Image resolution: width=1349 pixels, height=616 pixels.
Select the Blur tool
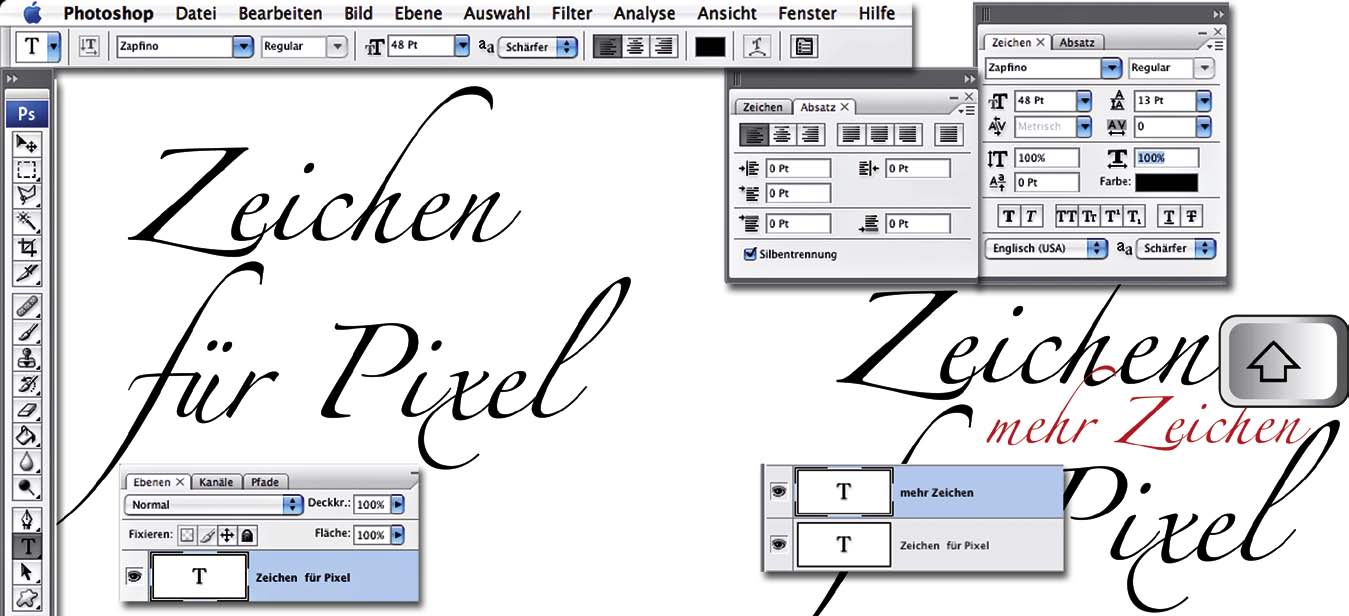click(27, 462)
